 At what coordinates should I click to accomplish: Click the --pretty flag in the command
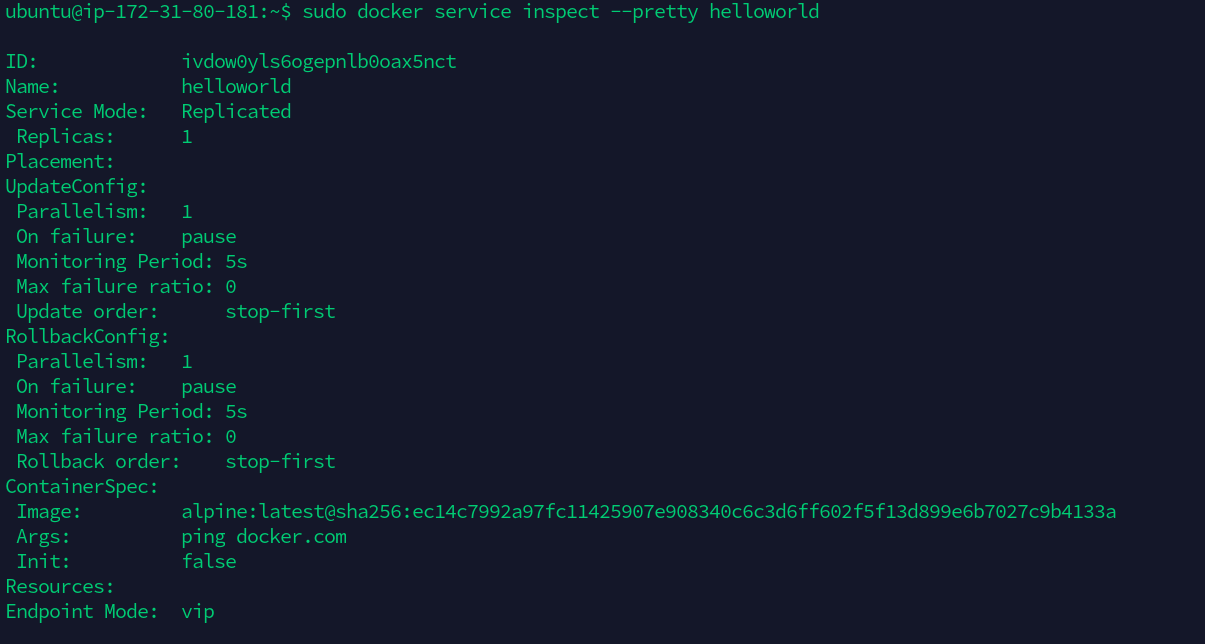click(654, 12)
